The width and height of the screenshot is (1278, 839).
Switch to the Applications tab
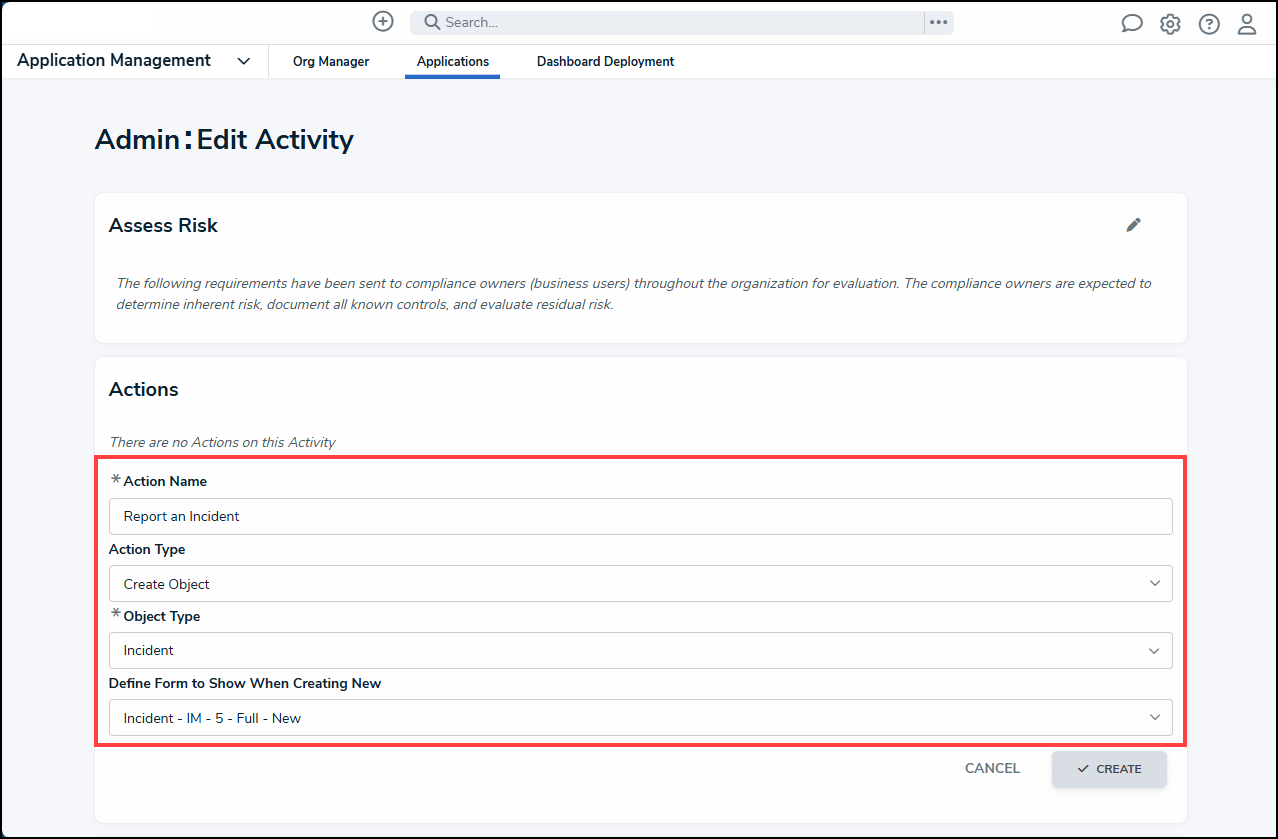pyautogui.click(x=453, y=62)
